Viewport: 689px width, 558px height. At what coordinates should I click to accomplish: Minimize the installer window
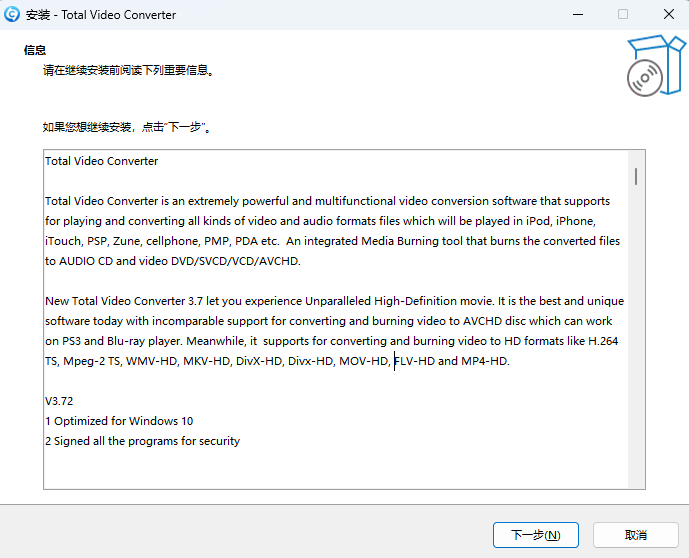[x=577, y=15]
